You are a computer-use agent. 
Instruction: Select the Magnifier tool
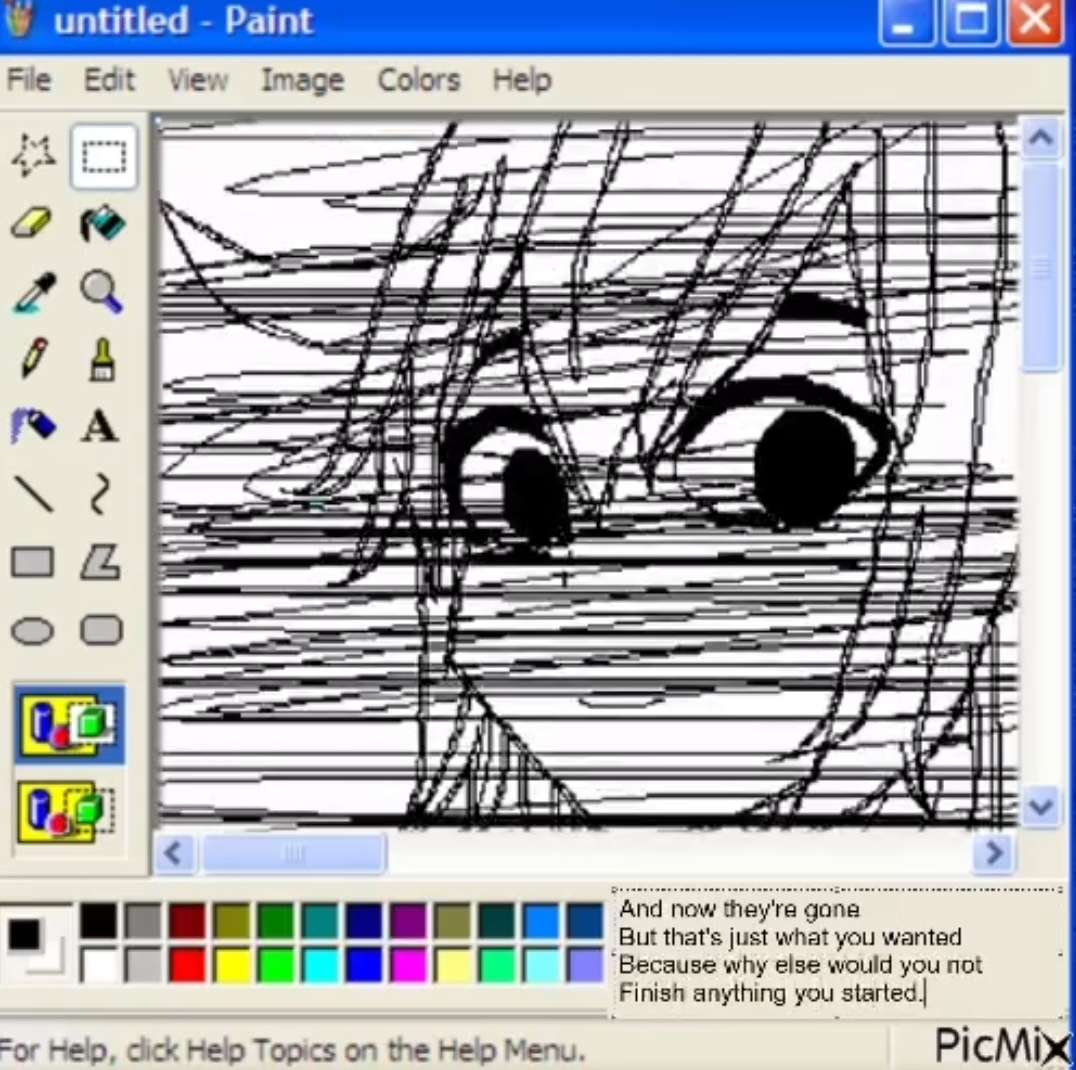click(x=102, y=292)
